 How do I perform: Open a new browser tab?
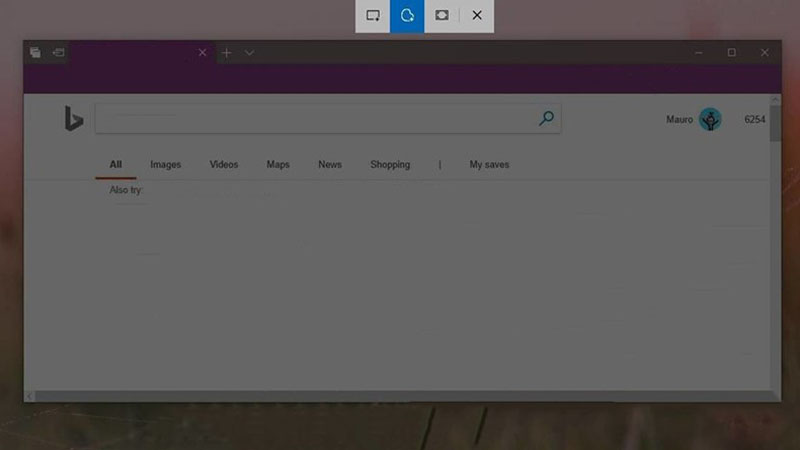tap(226, 53)
